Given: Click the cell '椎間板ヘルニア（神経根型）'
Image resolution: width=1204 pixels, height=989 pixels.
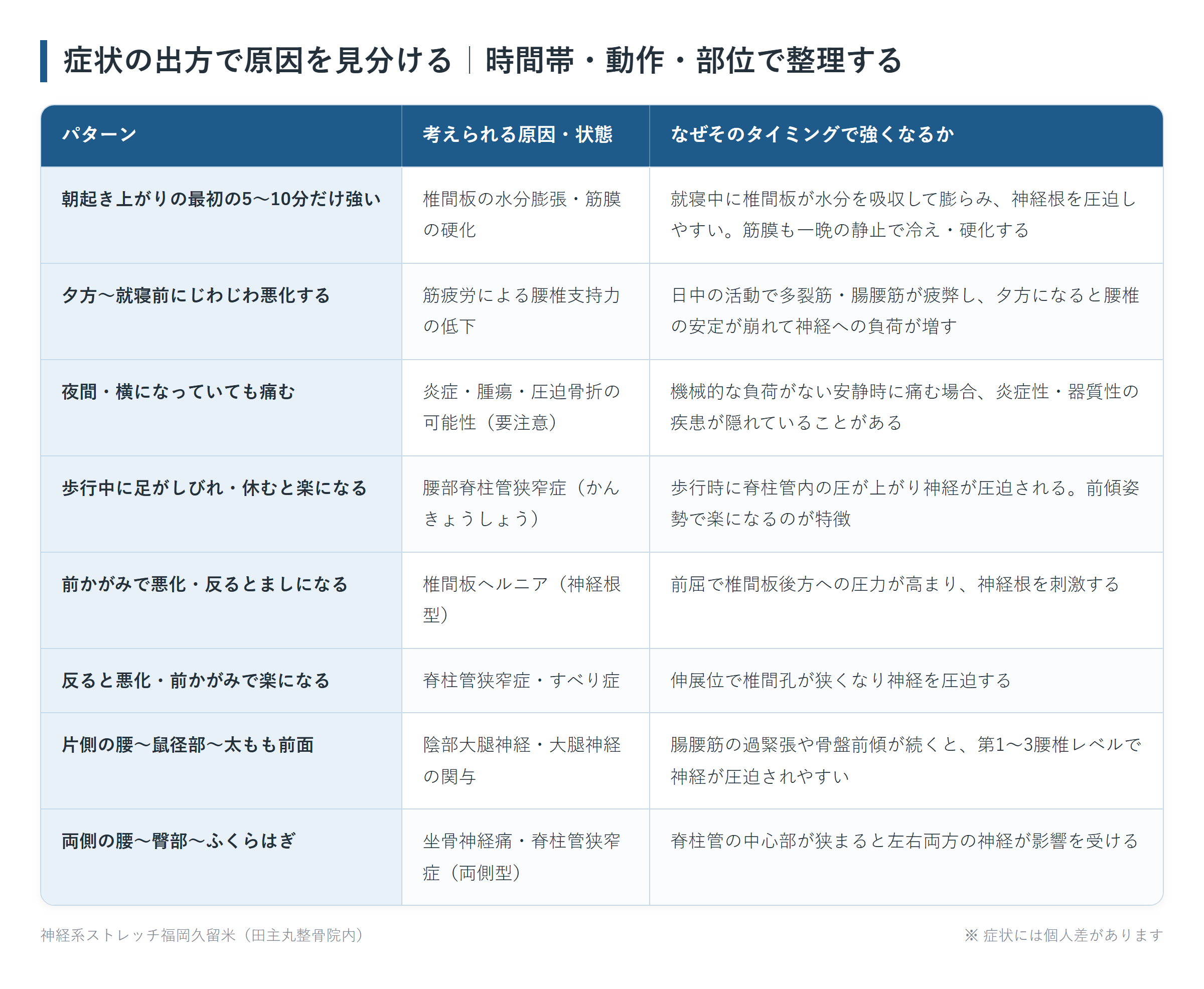Looking at the screenshot, I should pos(525,600).
